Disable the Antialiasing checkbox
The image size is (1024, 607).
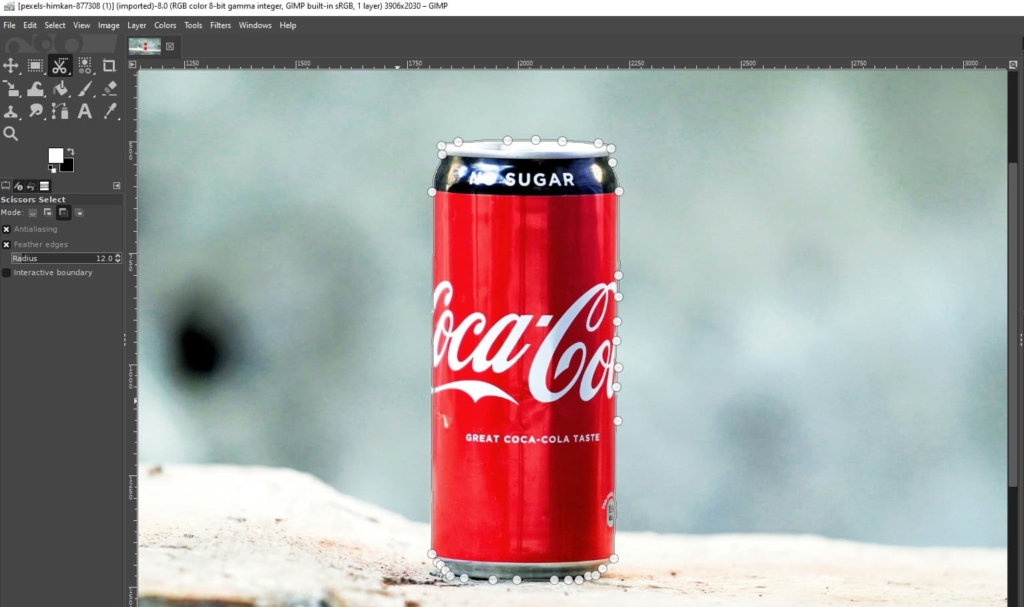(x=6, y=229)
